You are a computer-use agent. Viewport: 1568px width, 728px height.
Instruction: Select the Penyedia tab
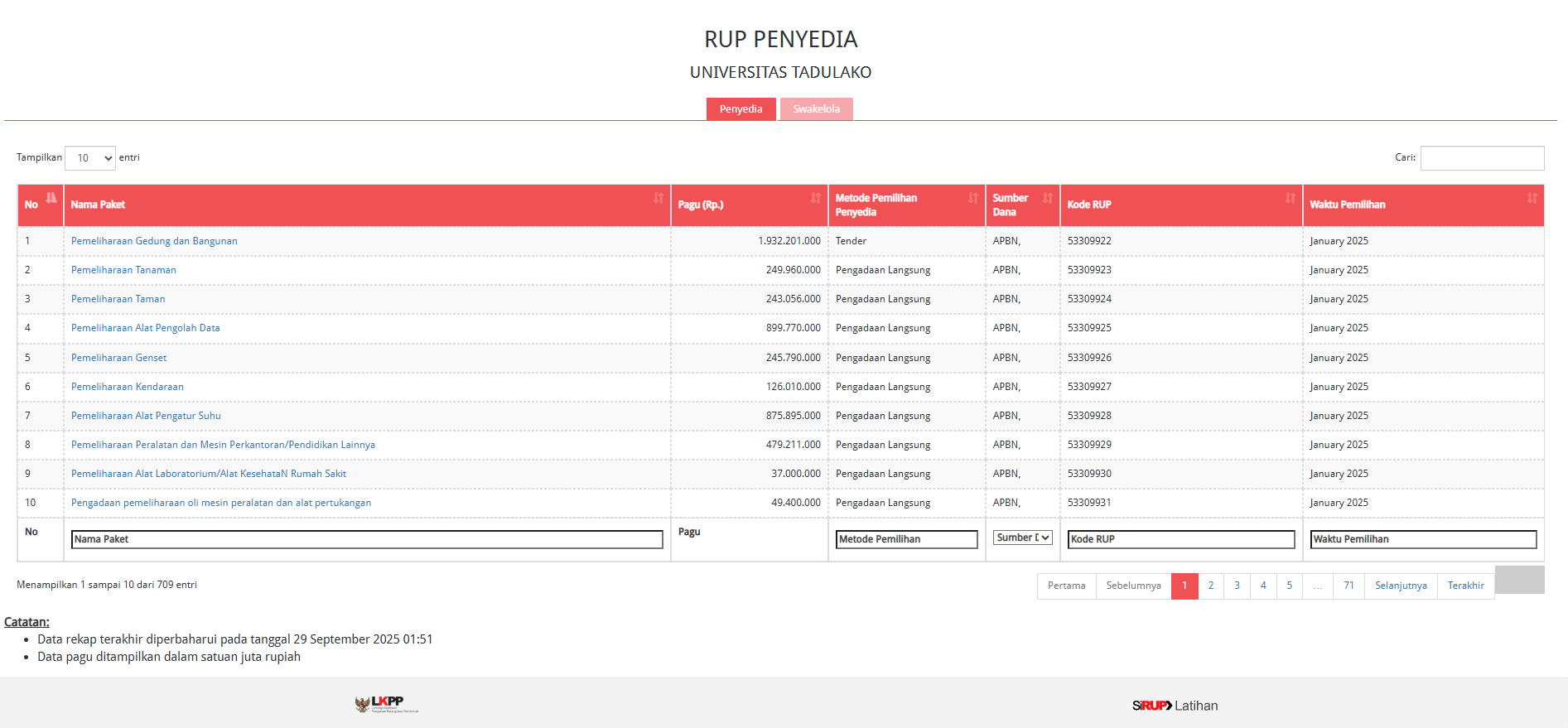tap(741, 109)
